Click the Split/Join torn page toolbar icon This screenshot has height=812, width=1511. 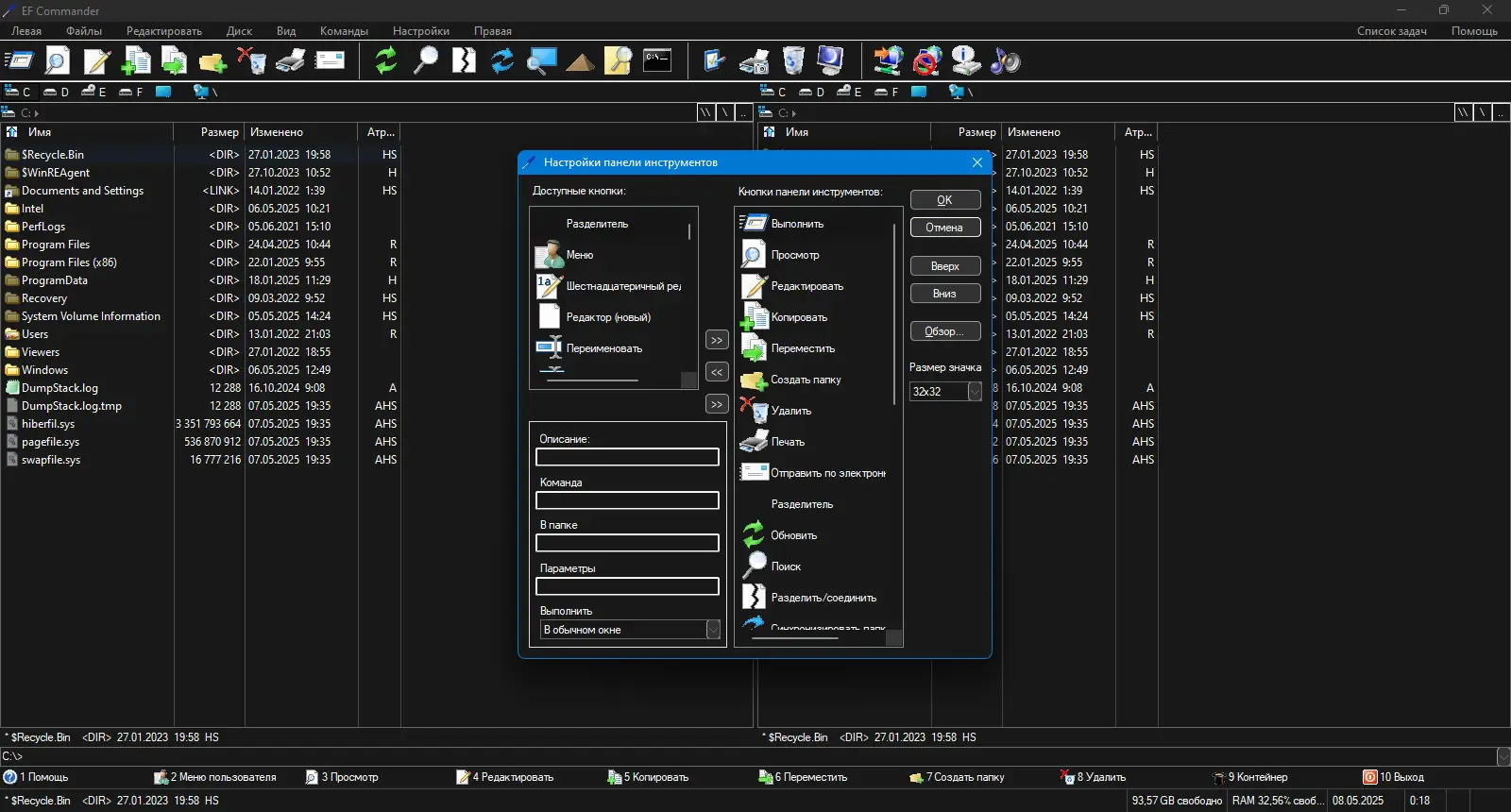tap(464, 60)
